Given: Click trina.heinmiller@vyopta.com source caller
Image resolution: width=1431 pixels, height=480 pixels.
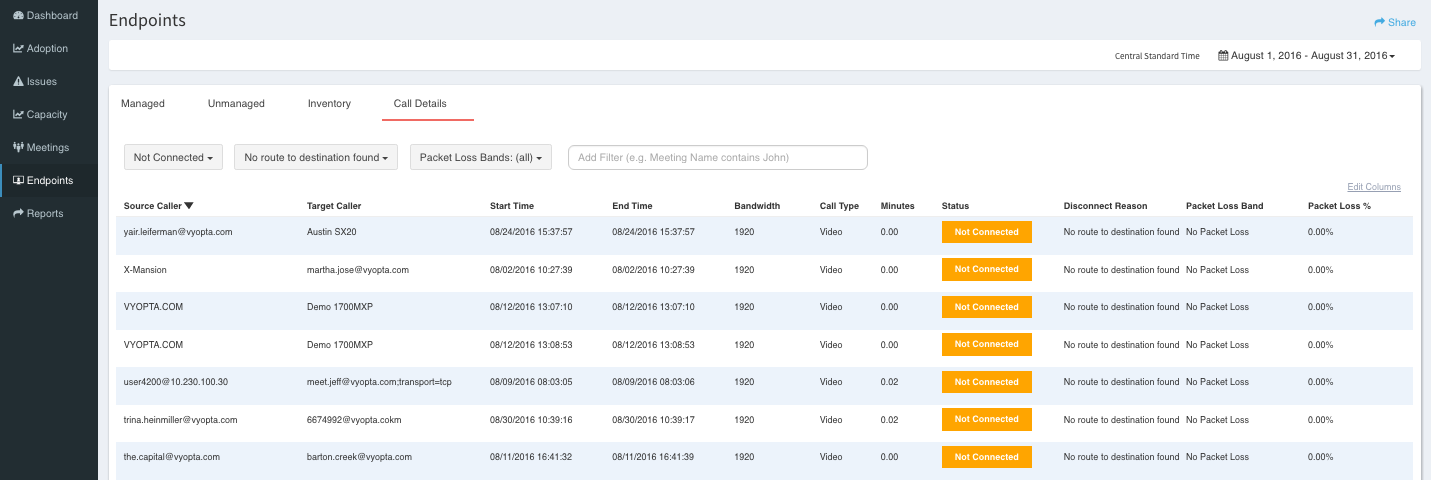Looking at the screenshot, I should point(180,420).
